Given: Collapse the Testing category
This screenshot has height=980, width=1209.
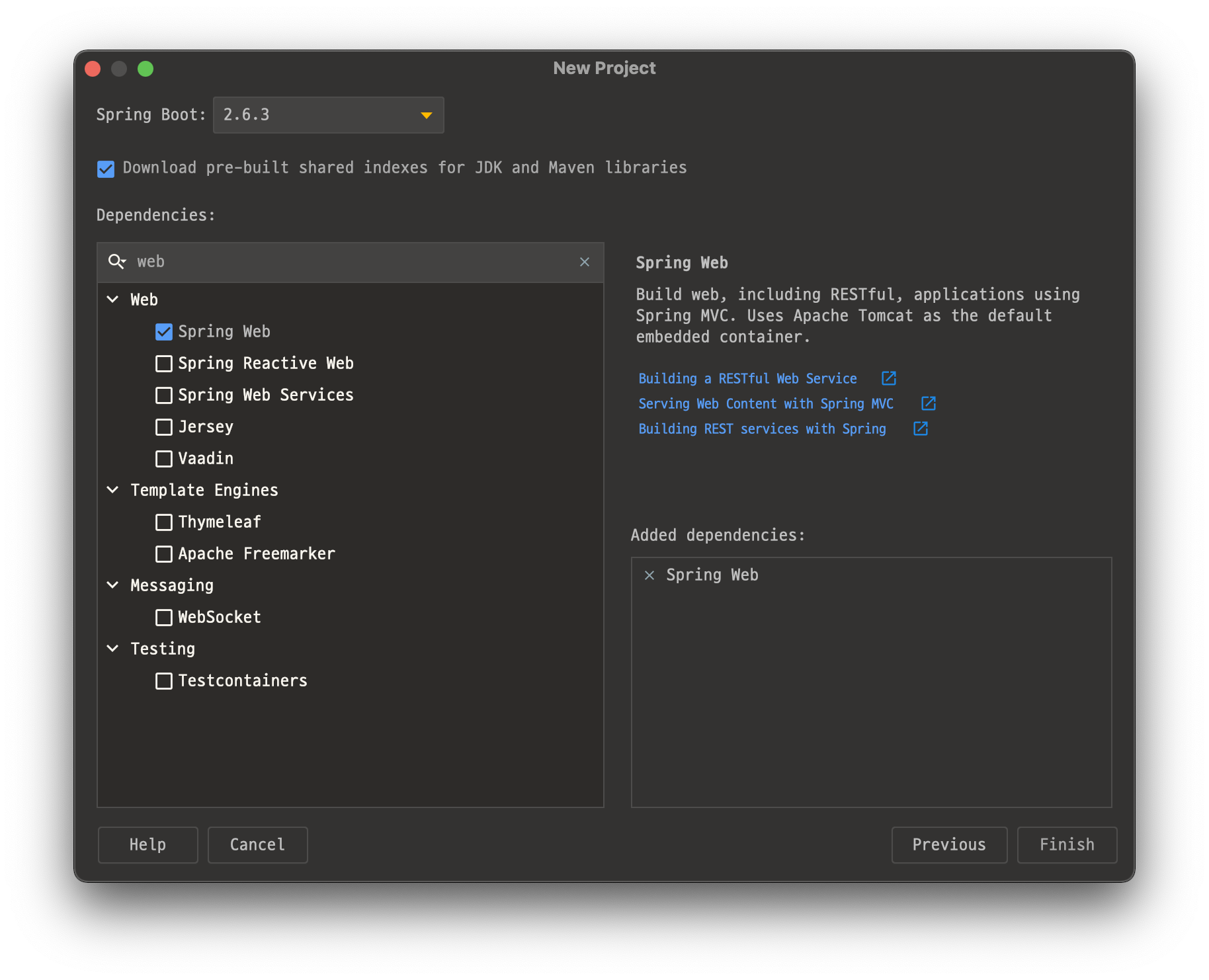Looking at the screenshot, I should tap(113, 649).
